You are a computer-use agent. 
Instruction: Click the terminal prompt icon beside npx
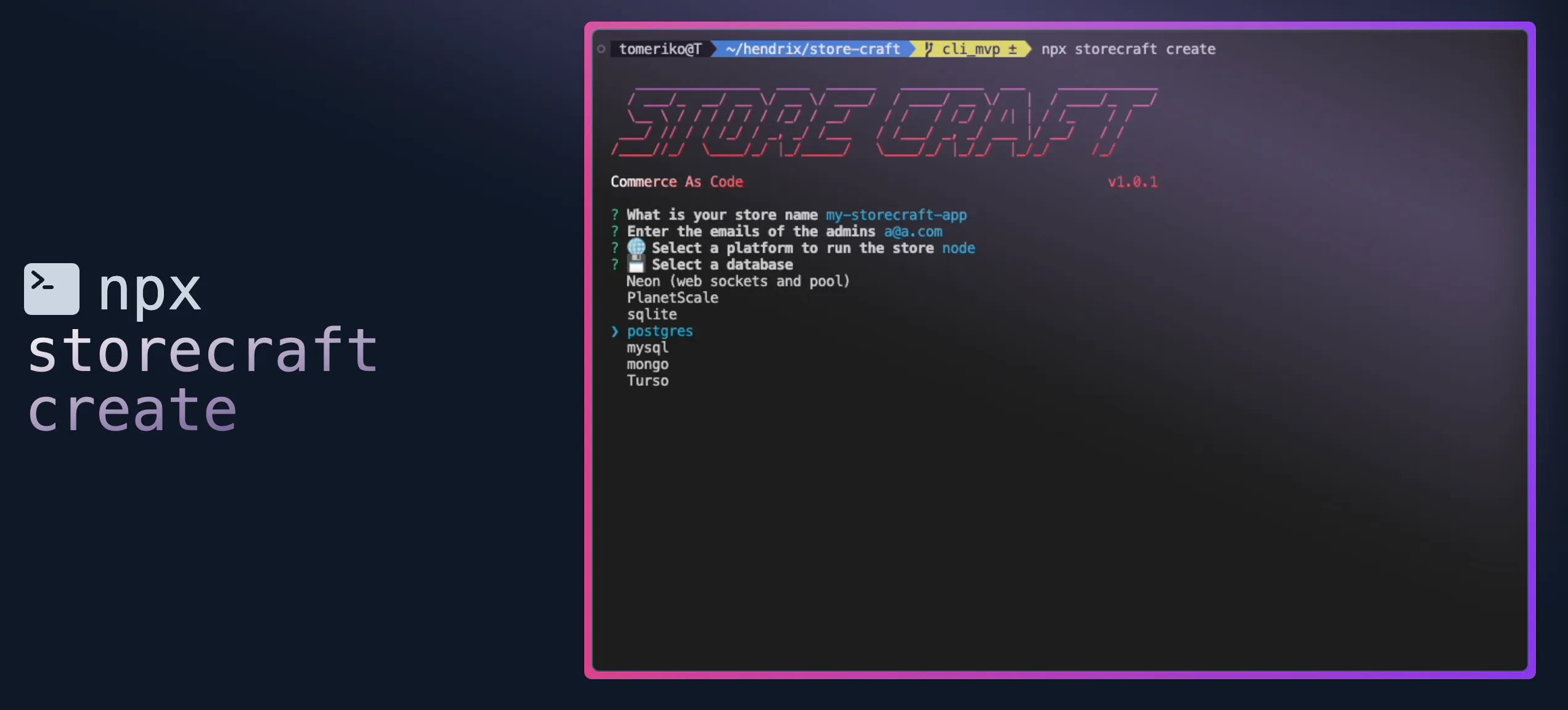[x=52, y=288]
